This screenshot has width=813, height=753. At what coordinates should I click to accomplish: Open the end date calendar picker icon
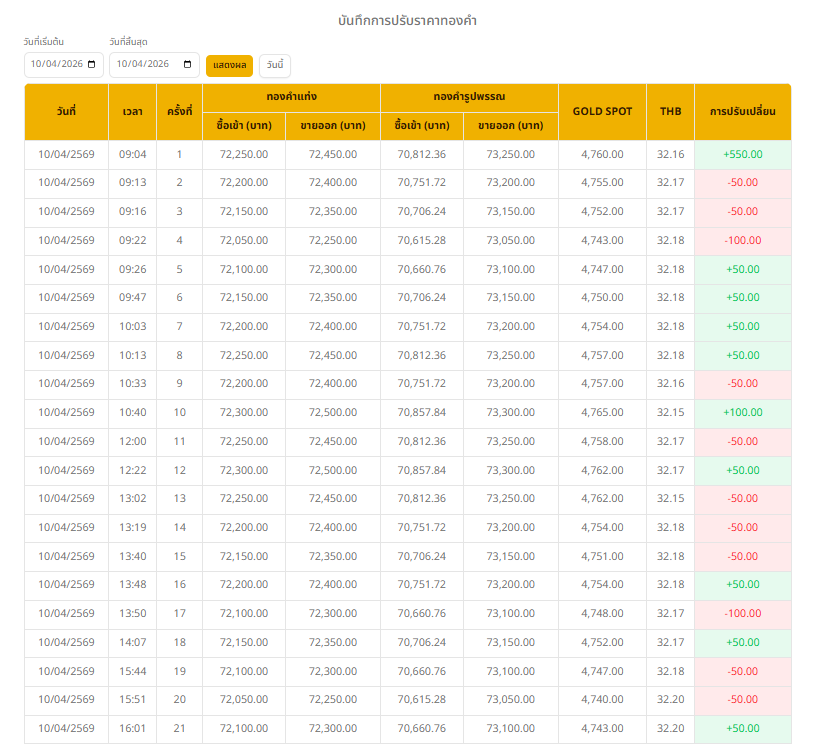tap(187, 64)
